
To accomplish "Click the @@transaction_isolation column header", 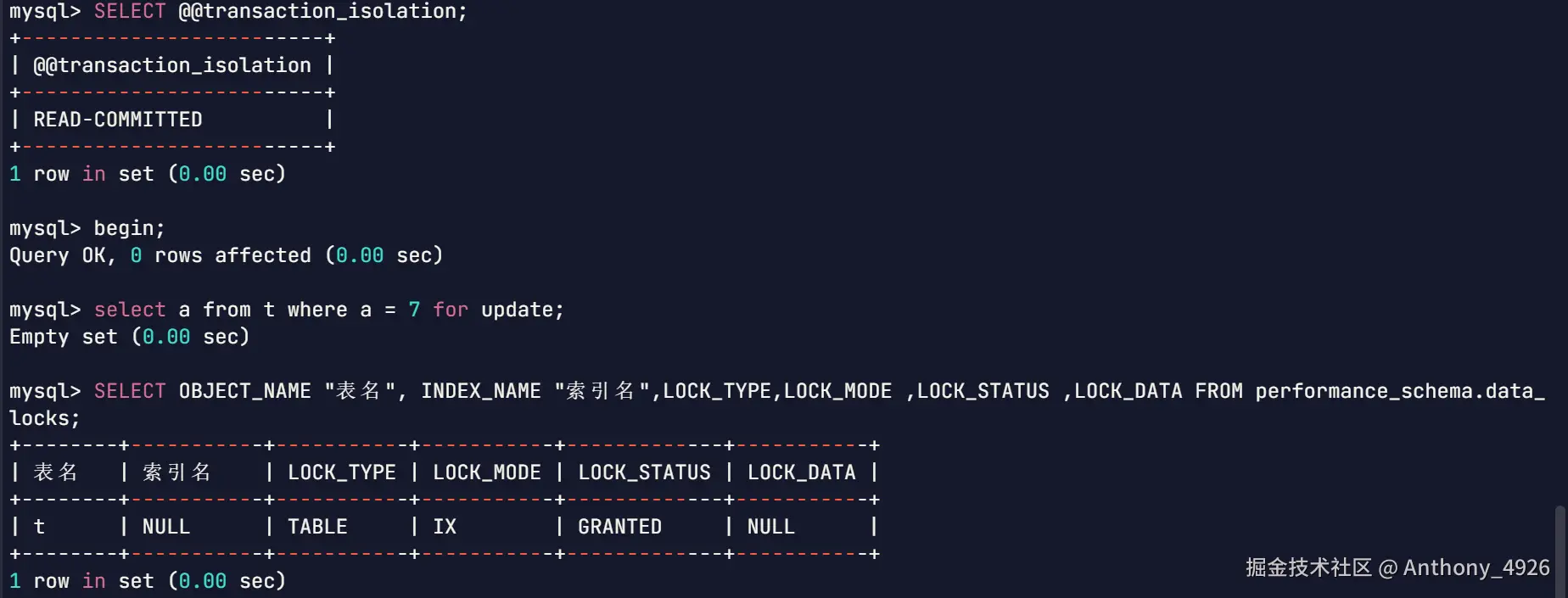I will click(172, 65).
